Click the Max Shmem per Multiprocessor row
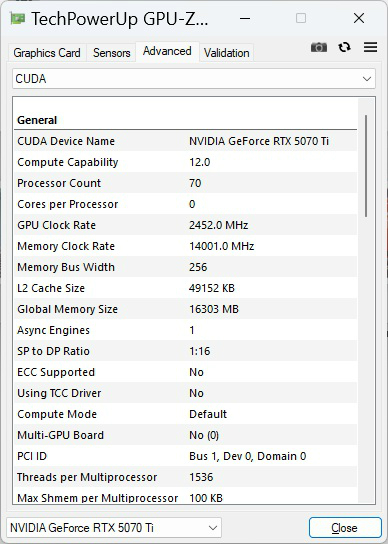 [x=186, y=498]
